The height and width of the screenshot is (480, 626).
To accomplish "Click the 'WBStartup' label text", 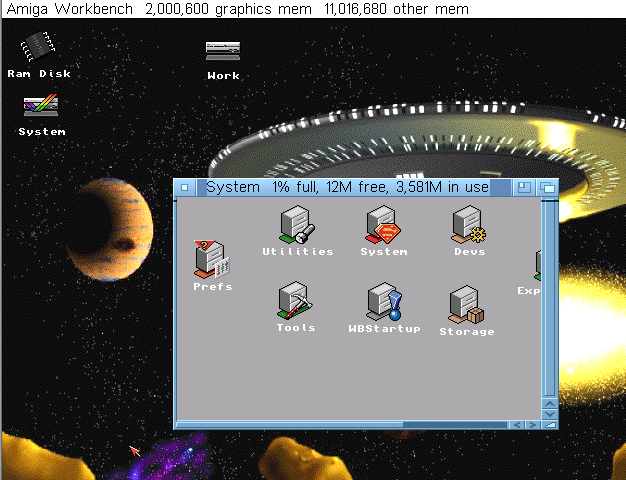I will 384,329.
